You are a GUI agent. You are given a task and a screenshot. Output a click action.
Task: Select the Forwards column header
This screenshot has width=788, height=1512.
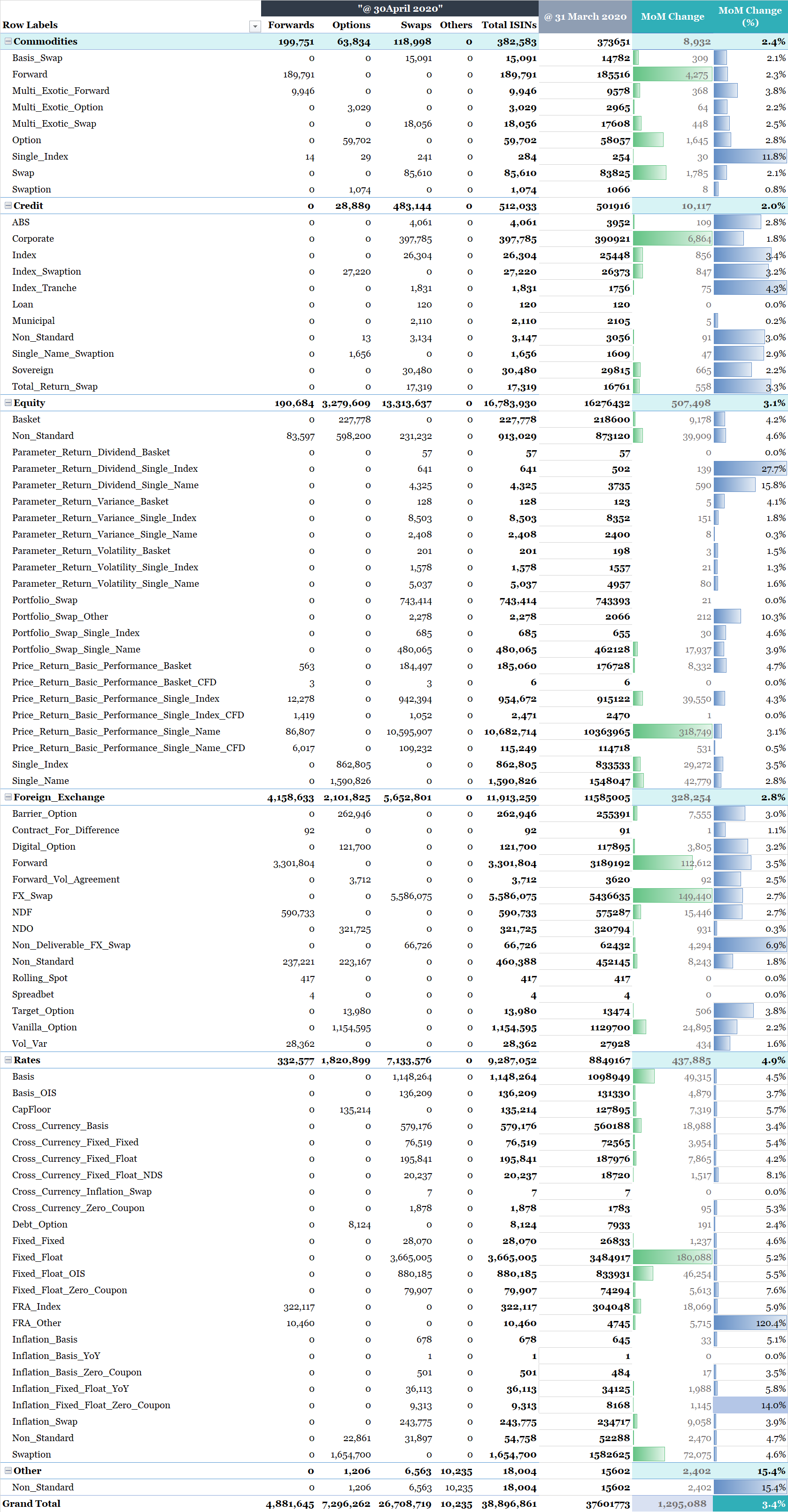pos(291,25)
